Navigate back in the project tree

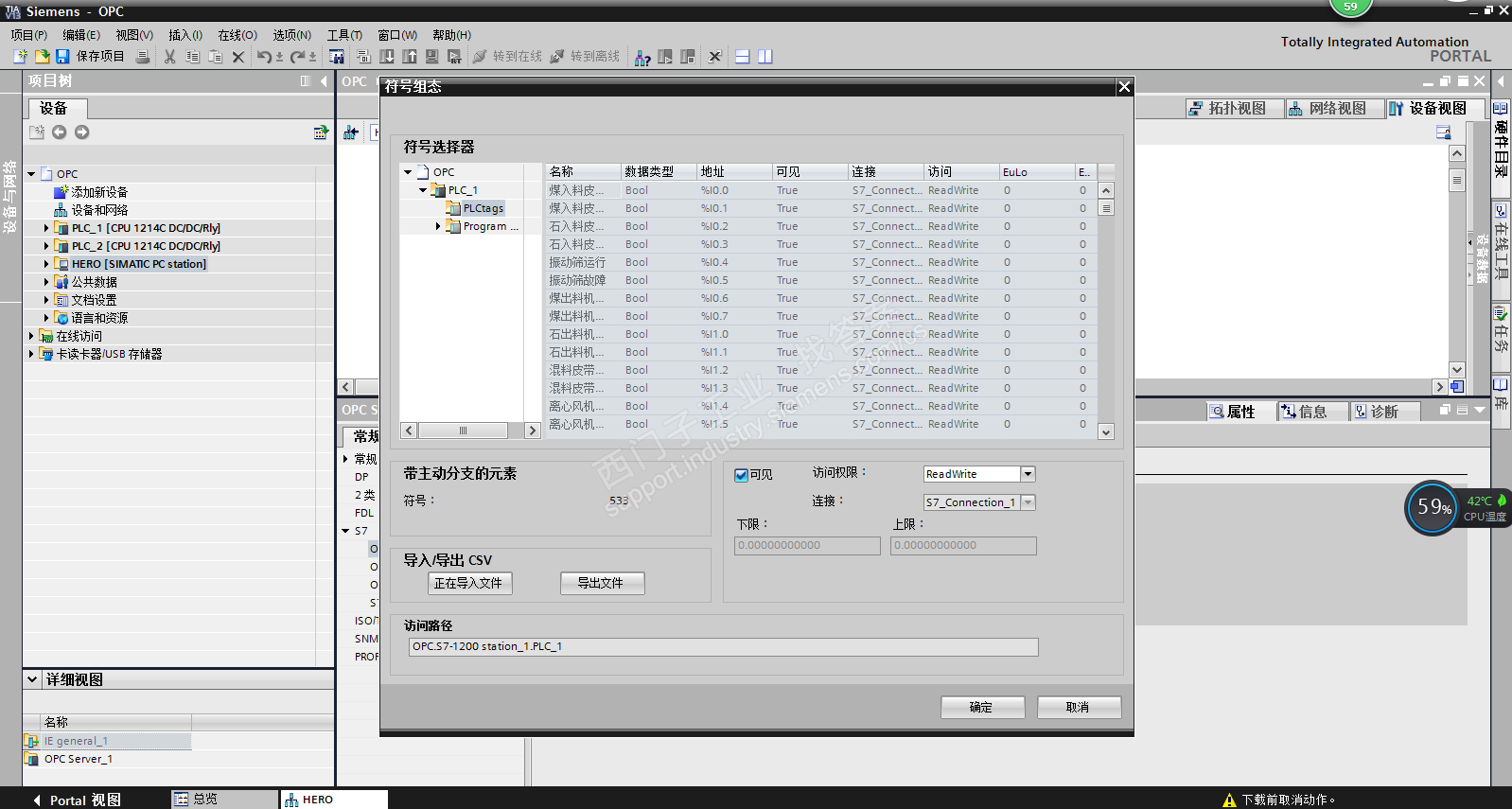click(60, 132)
